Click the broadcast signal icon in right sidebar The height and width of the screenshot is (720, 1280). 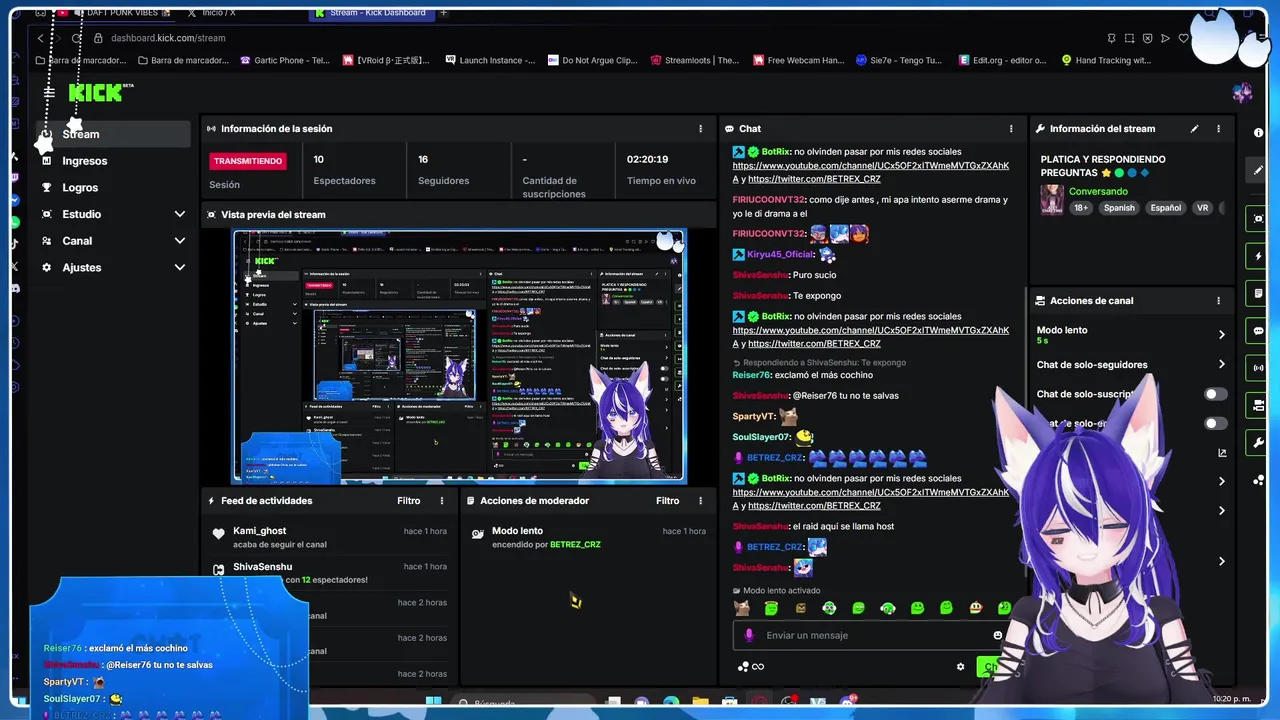1258,368
